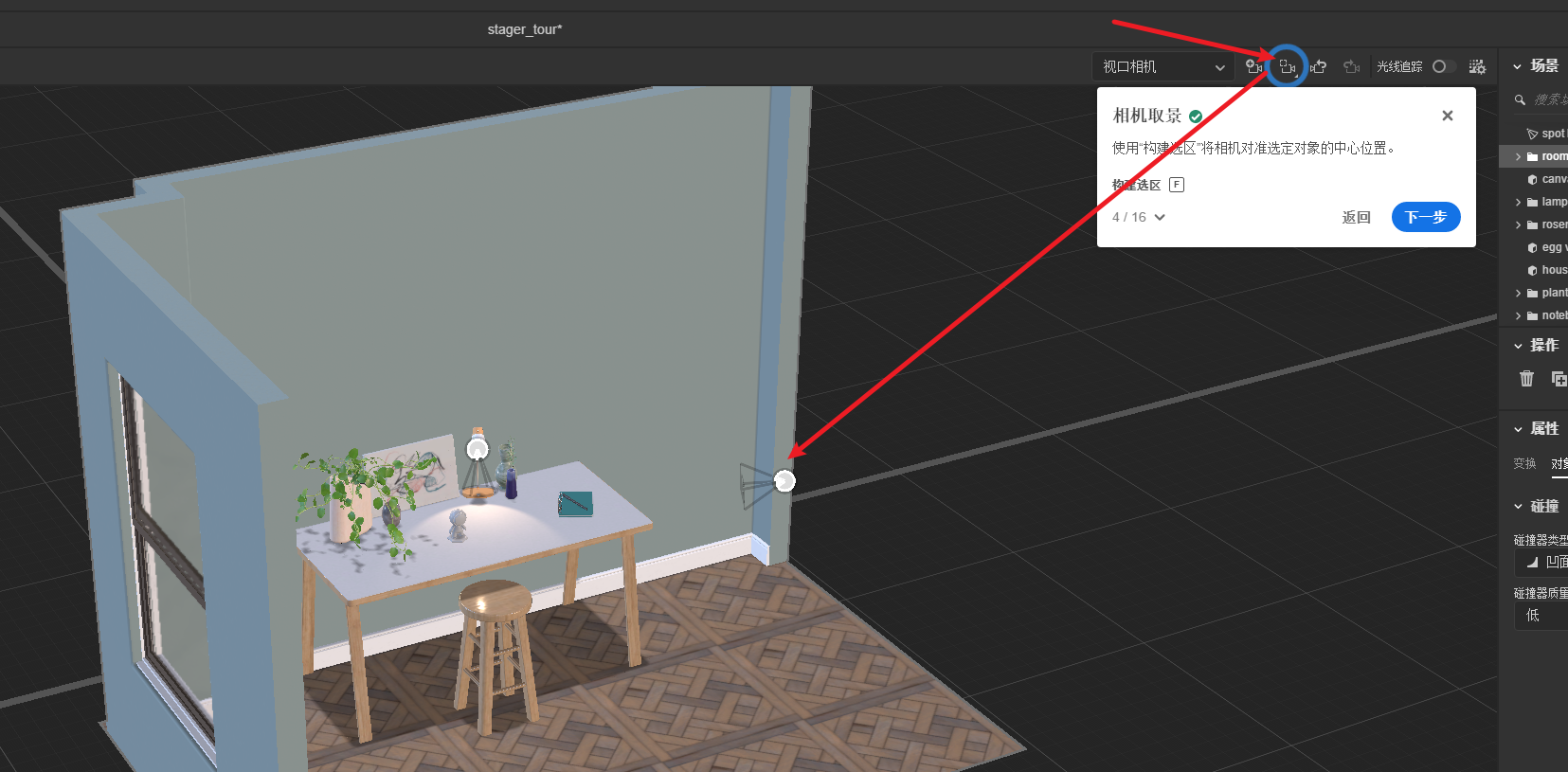Click the camera undo icon
The height and width of the screenshot is (772, 1568).
coord(1319,66)
